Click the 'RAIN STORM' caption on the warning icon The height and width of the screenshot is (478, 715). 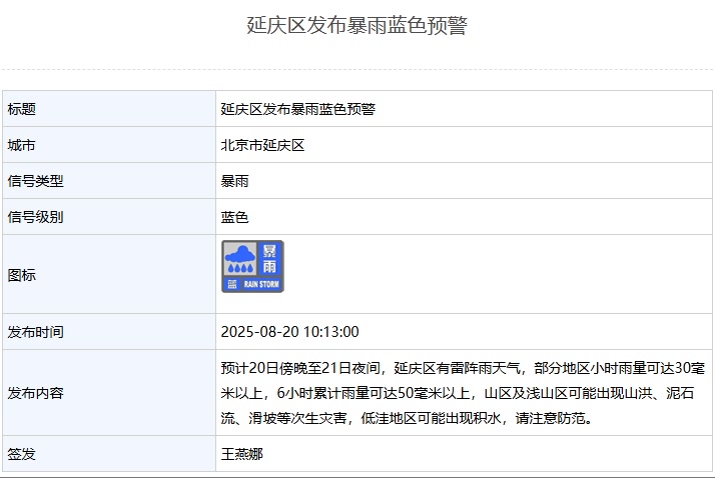pyautogui.click(x=263, y=285)
